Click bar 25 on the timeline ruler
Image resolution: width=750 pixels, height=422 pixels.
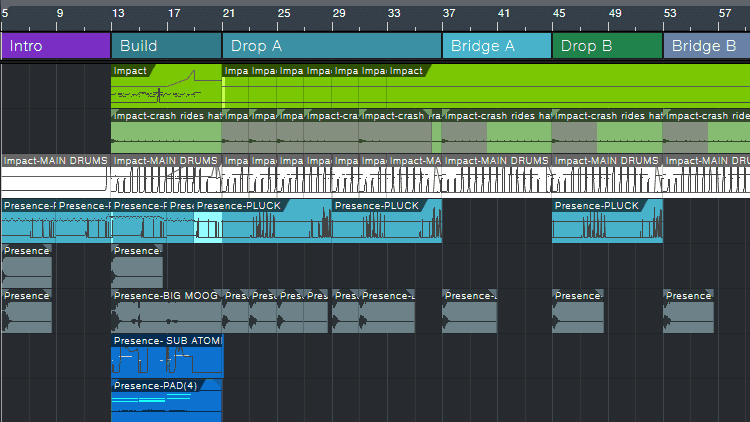(284, 13)
